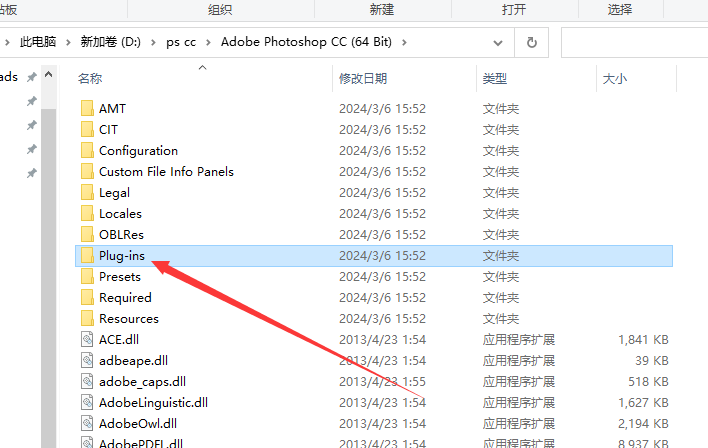Click the 选择 ribbon group label
Screen dimensions: 708x448
point(620,9)
